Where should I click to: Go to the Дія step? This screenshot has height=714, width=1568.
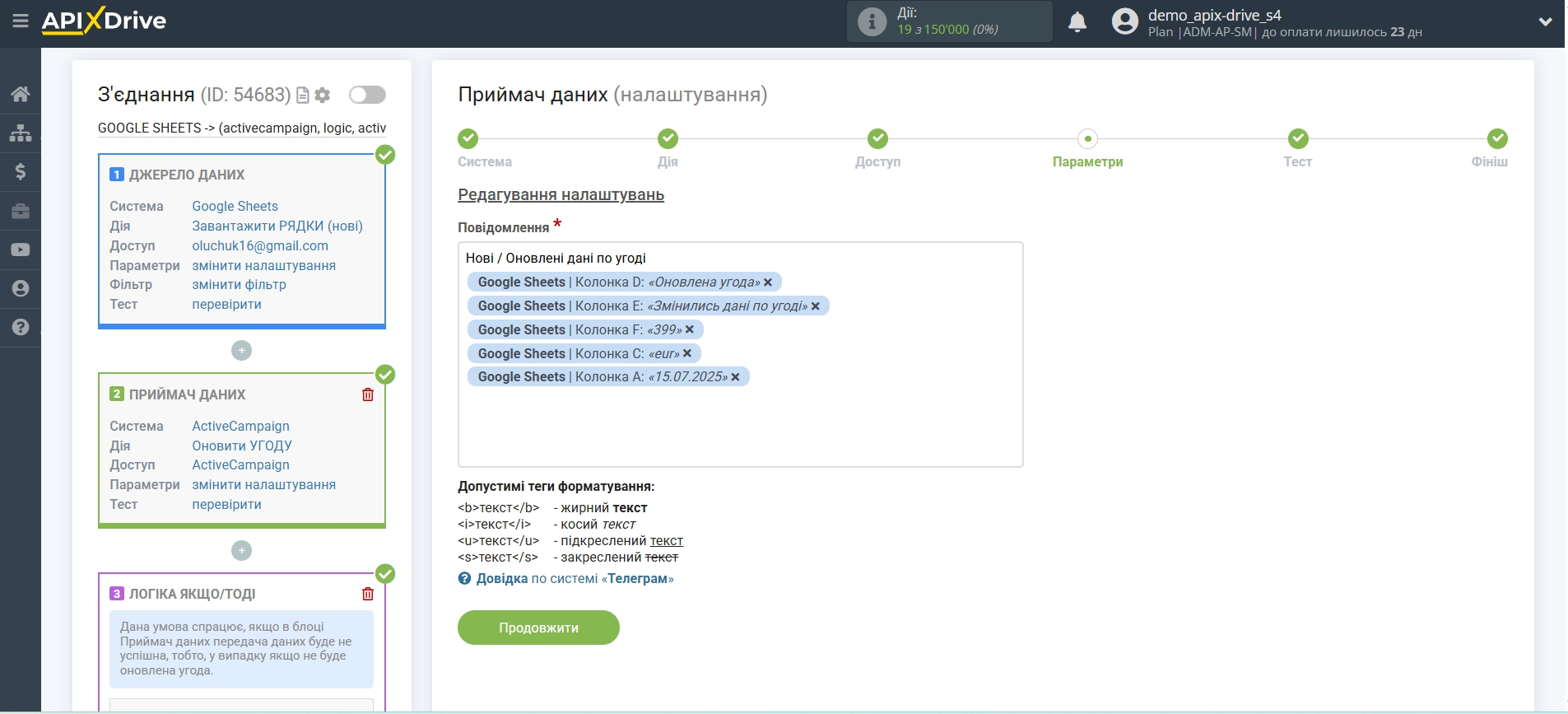[668, 138]
